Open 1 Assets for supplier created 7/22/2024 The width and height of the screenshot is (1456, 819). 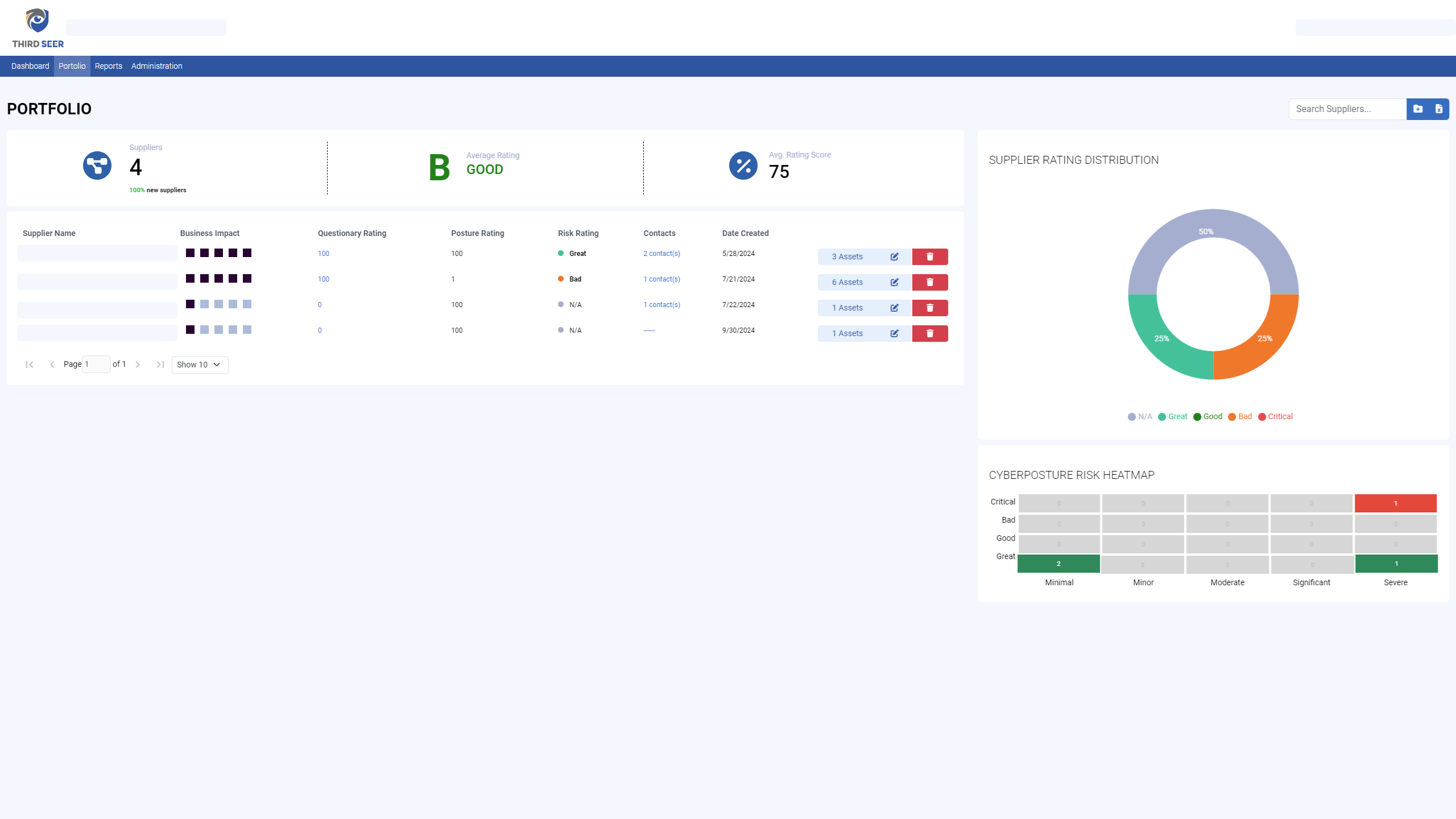tap(847, 308)
